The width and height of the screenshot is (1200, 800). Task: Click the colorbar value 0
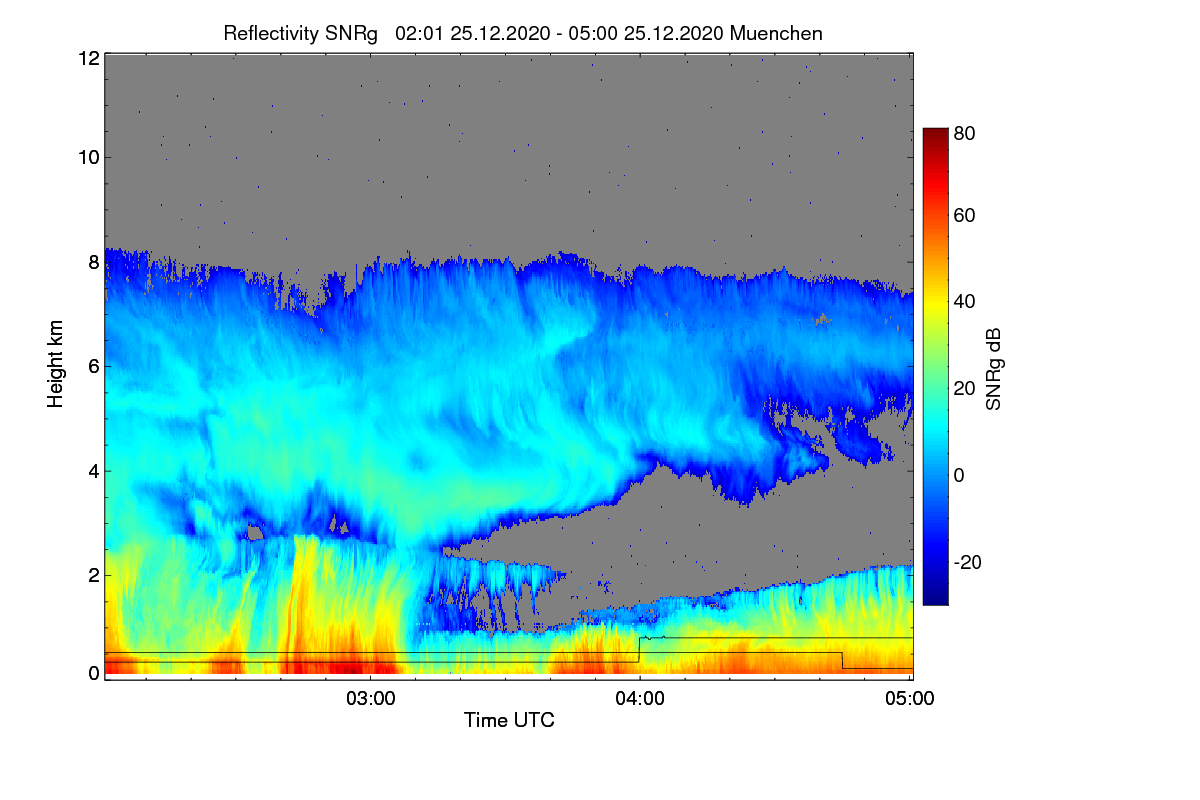pos(959,475)
